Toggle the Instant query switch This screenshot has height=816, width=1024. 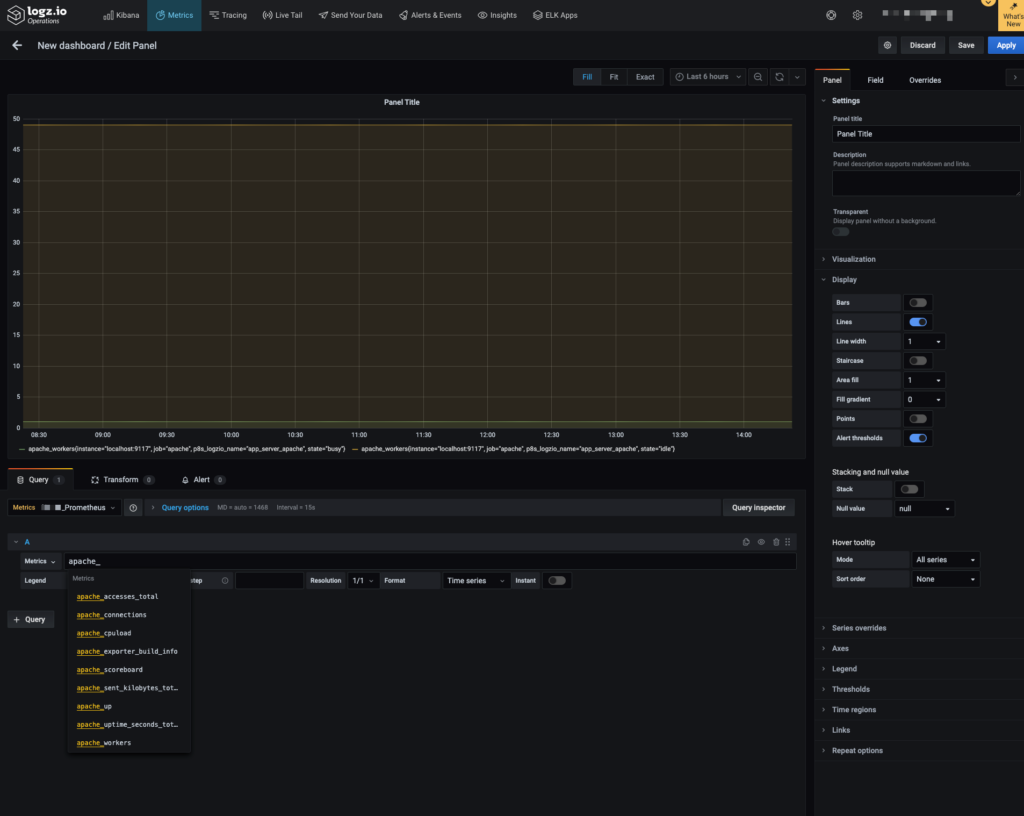(557, 580)
